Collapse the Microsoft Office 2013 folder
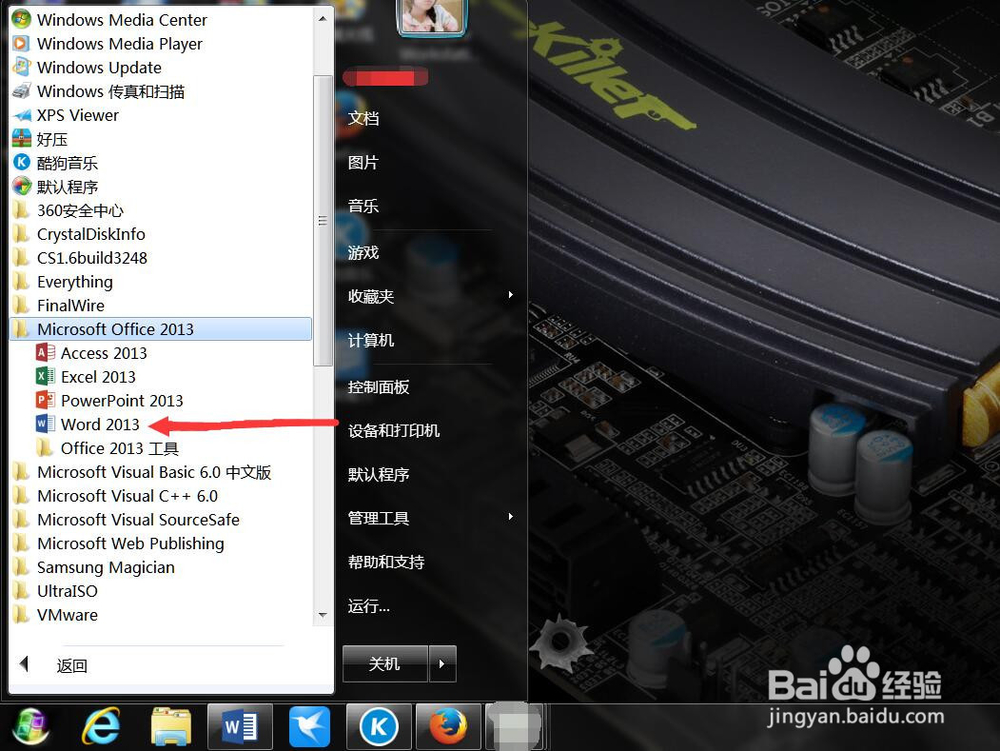Image resolution: width=1000 pixels, height=751 pixels. pos(160,329)
